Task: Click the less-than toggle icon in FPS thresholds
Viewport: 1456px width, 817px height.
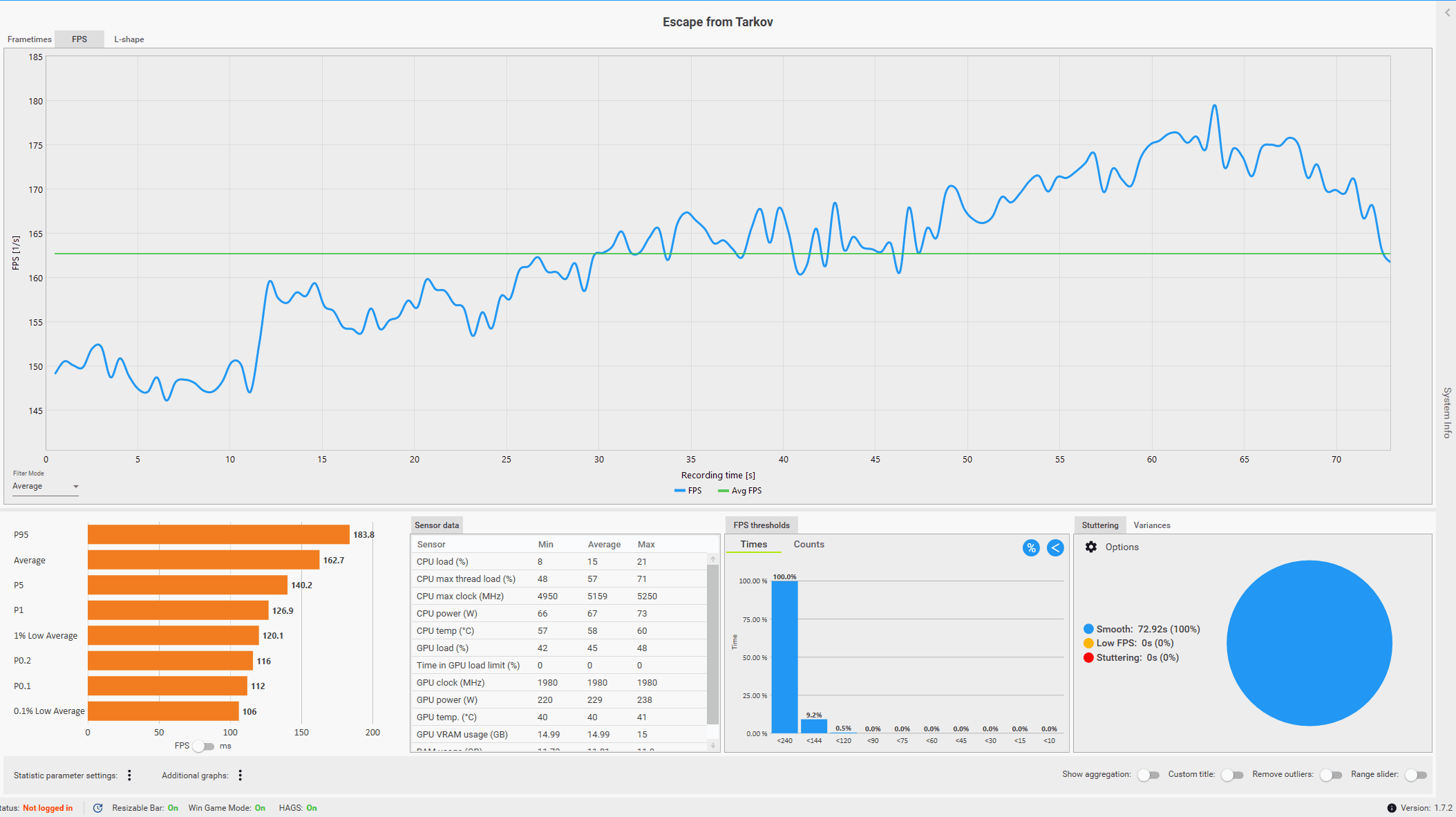Action: pyautogui.click(x=1055, y=548)
